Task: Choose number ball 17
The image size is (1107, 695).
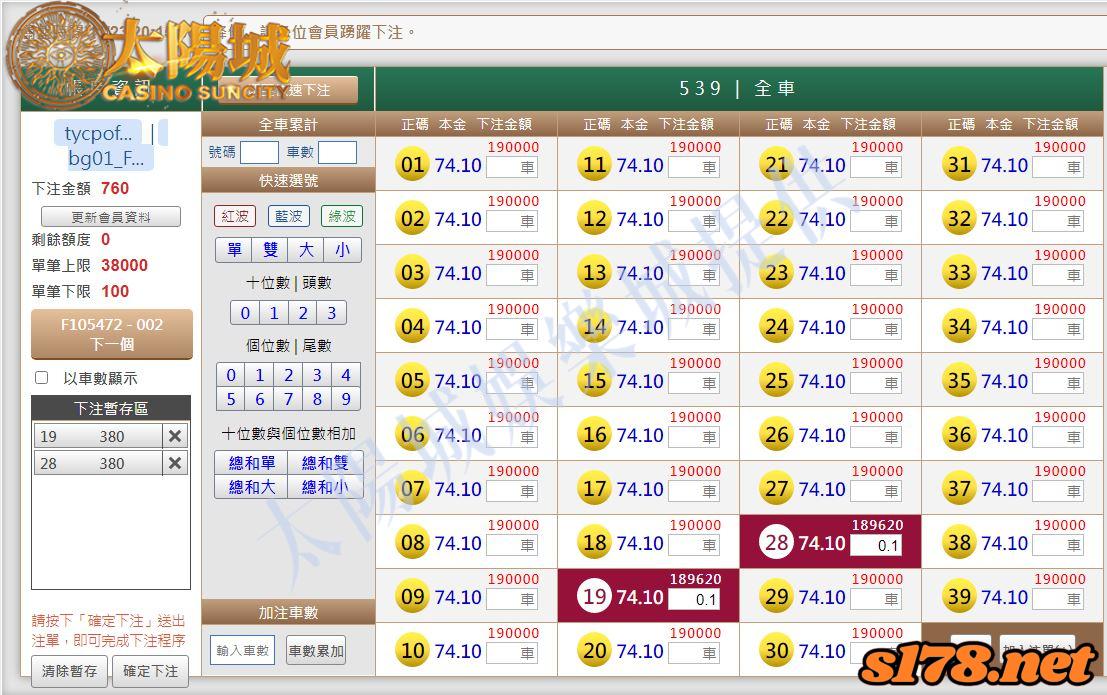Action: pos(594,489)
